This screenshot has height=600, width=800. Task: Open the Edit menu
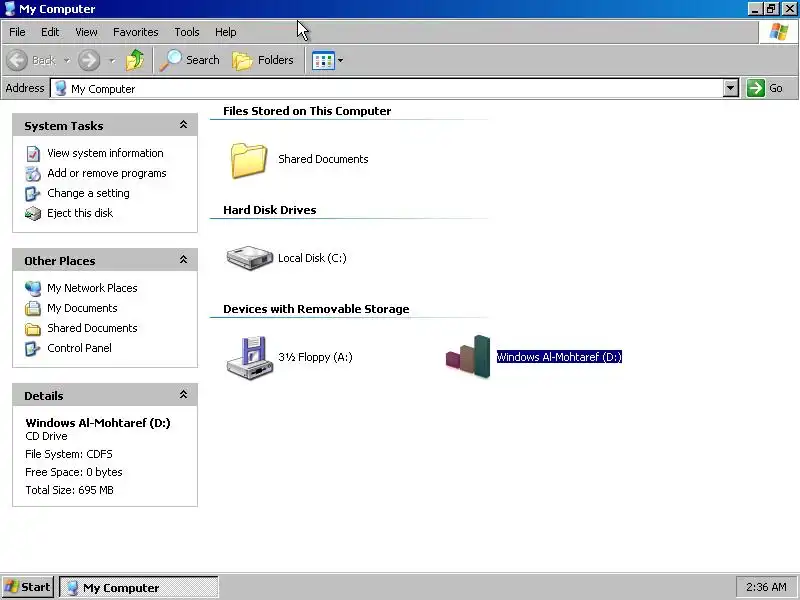[50, 32]
